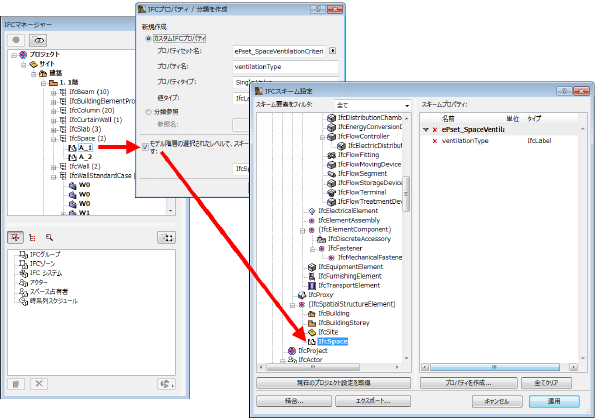
Task: Click the selection icon button right of search
Action: click(166, 238)
